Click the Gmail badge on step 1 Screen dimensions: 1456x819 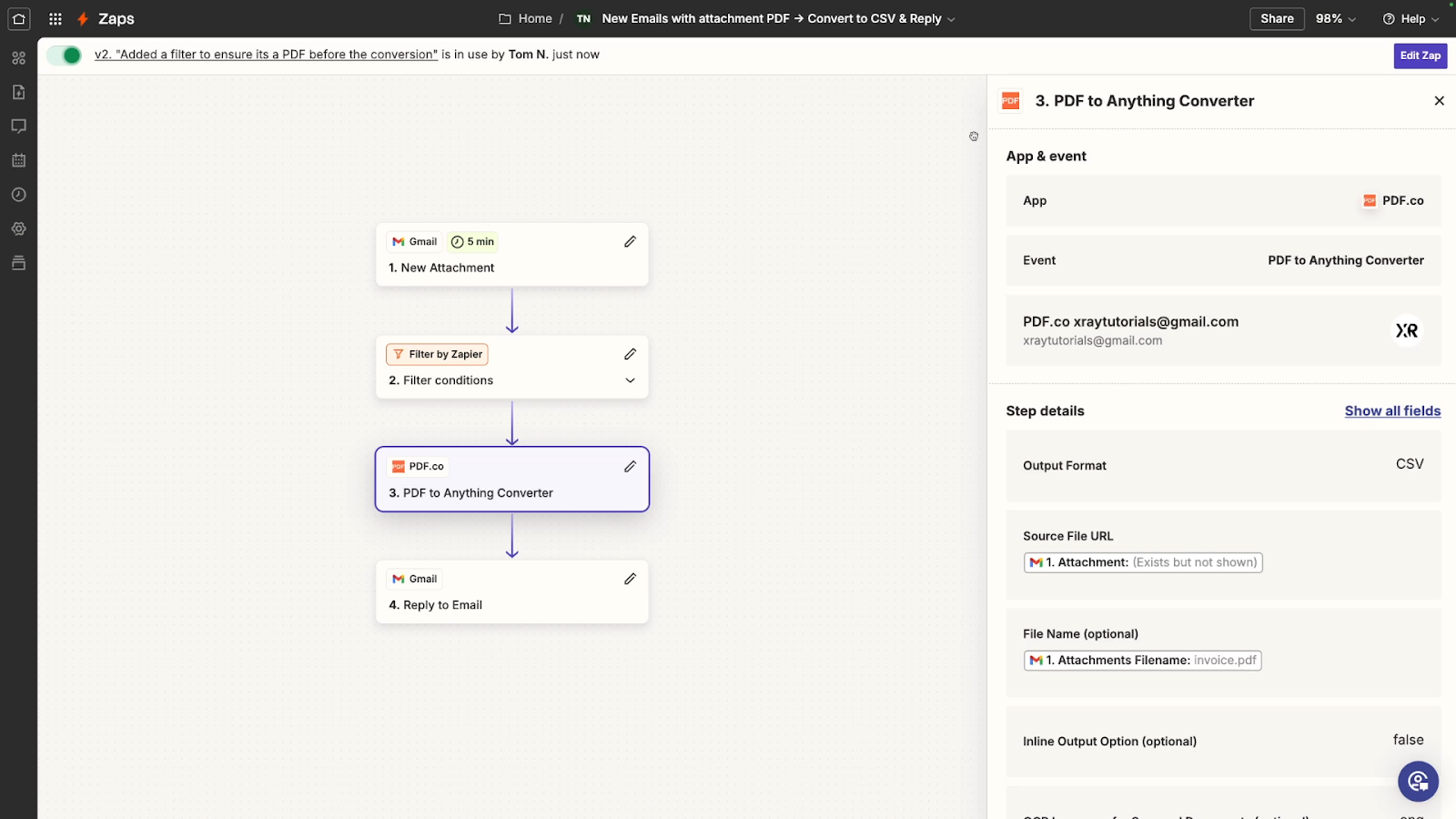(x=415, y=242)
